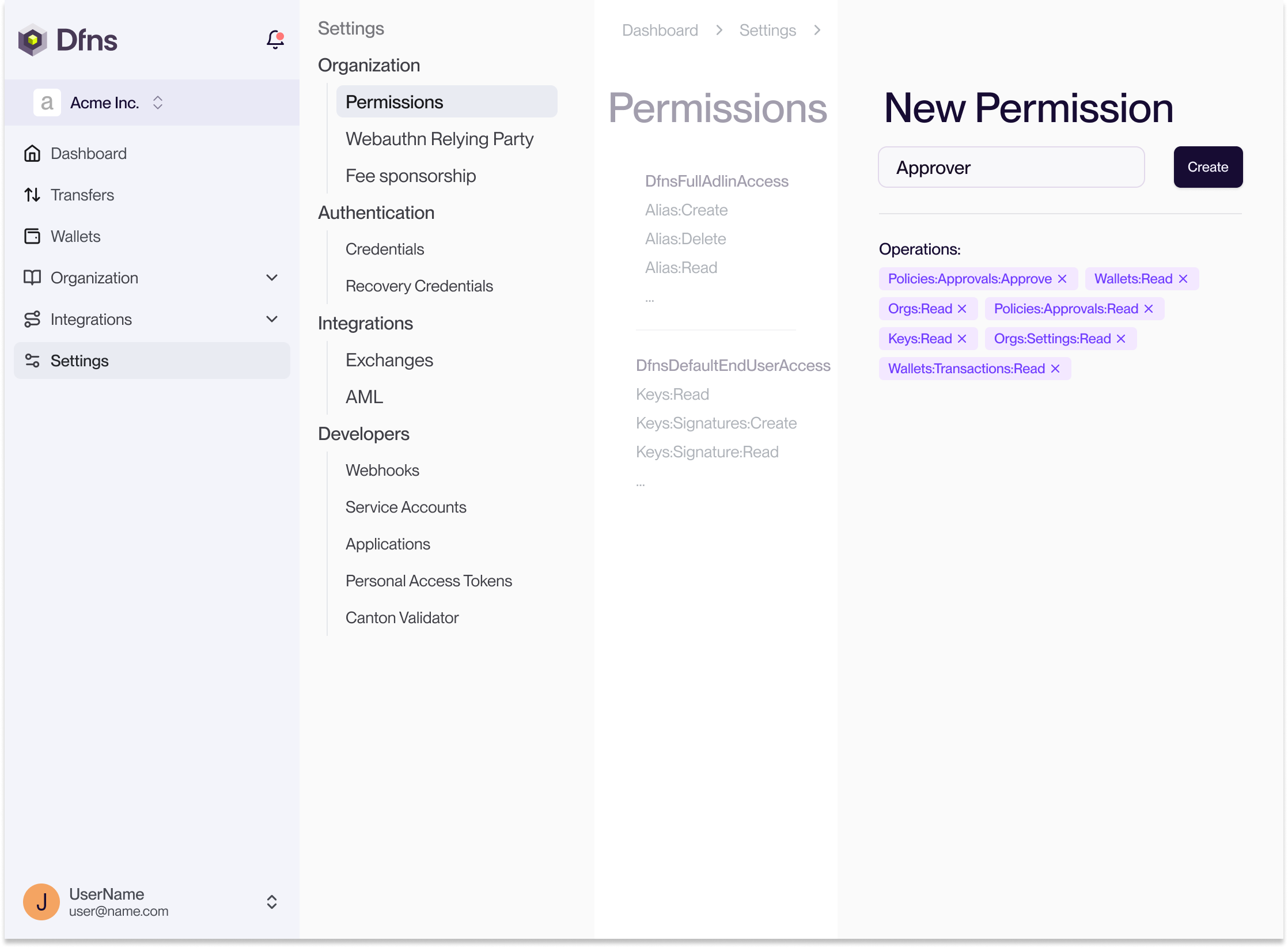The width and height of the screenshot is (1288, 948).
Task: Open the DfnsDefaultEndUserAccess permission
Action: pos(733,366)
